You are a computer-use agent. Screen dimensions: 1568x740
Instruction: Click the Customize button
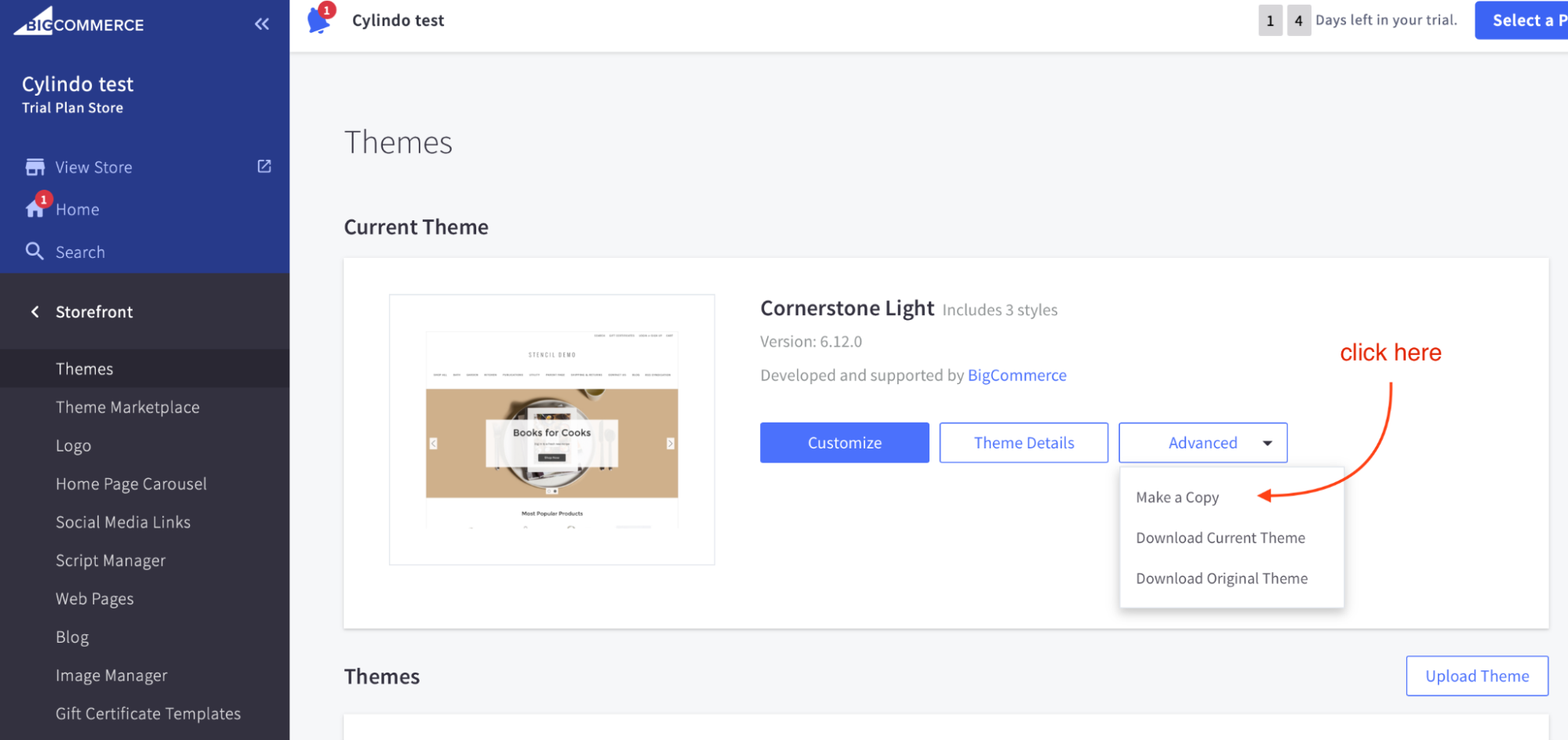(845, 443)
